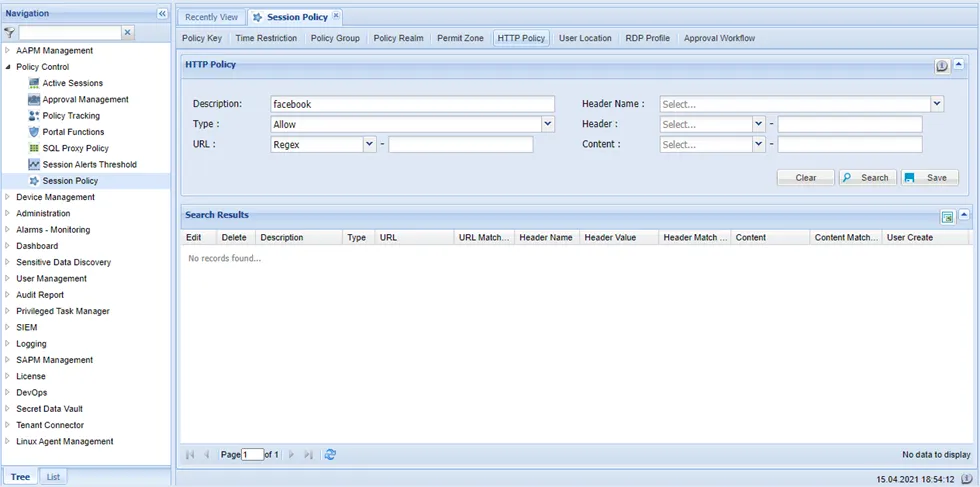980x487 pixels.
Task: Open the Permit Zone tab
Action: point(460,38)
